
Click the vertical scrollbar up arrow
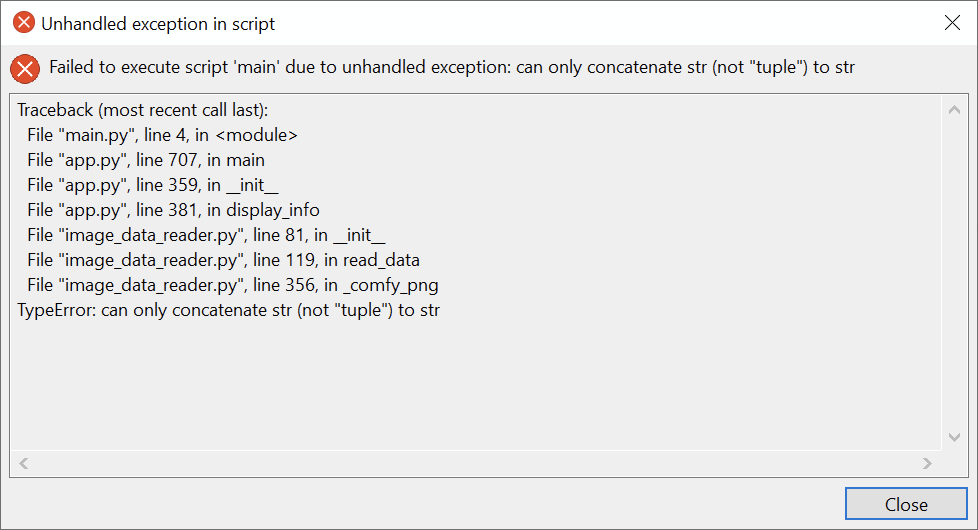(954, 110)
